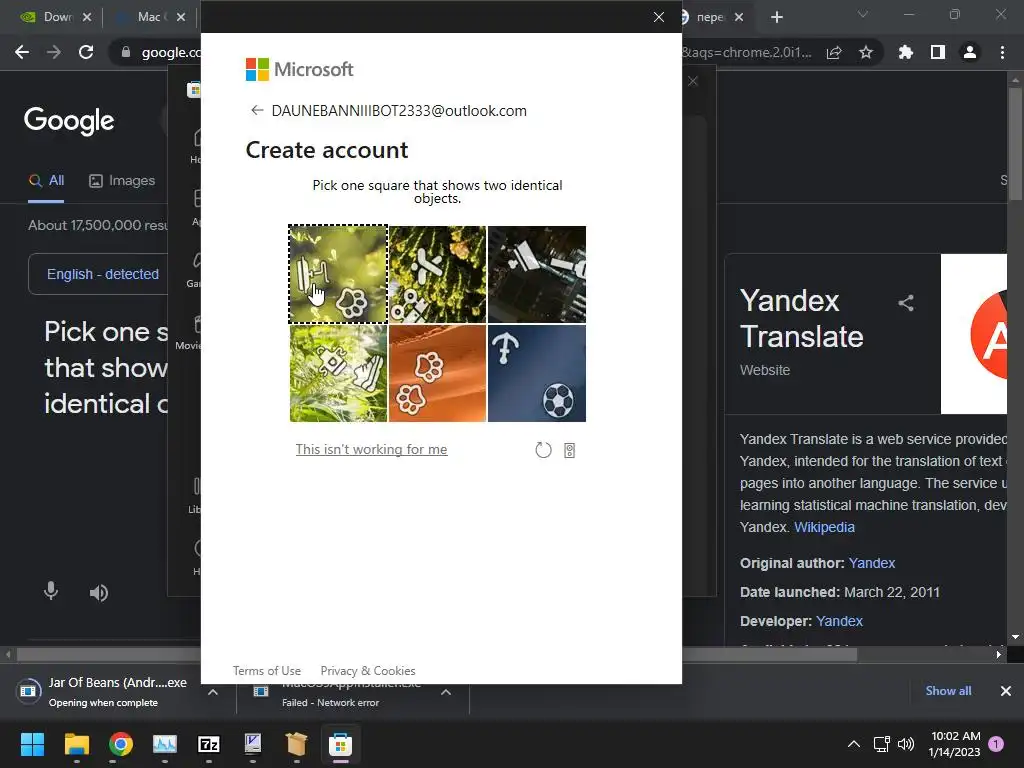Screen dimensions: 1024x768
Task: Click the Google address bar
Action: pyautogui.click(x=171, y=52)
